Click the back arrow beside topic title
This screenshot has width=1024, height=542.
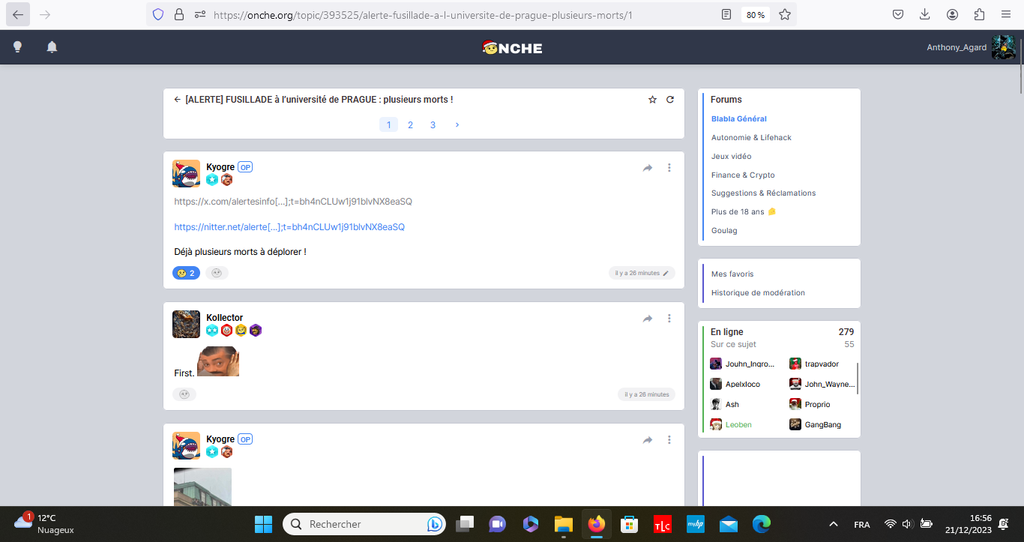177,100
